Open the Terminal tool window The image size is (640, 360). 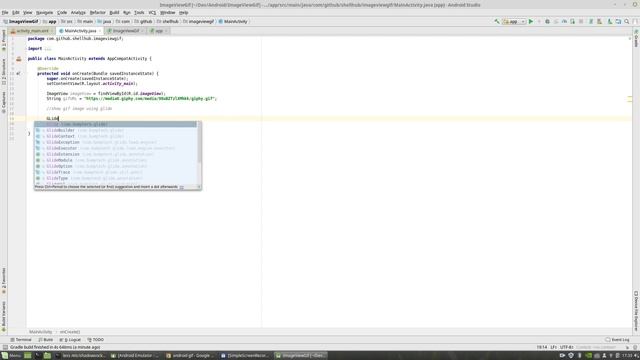(x=21, y=340)
